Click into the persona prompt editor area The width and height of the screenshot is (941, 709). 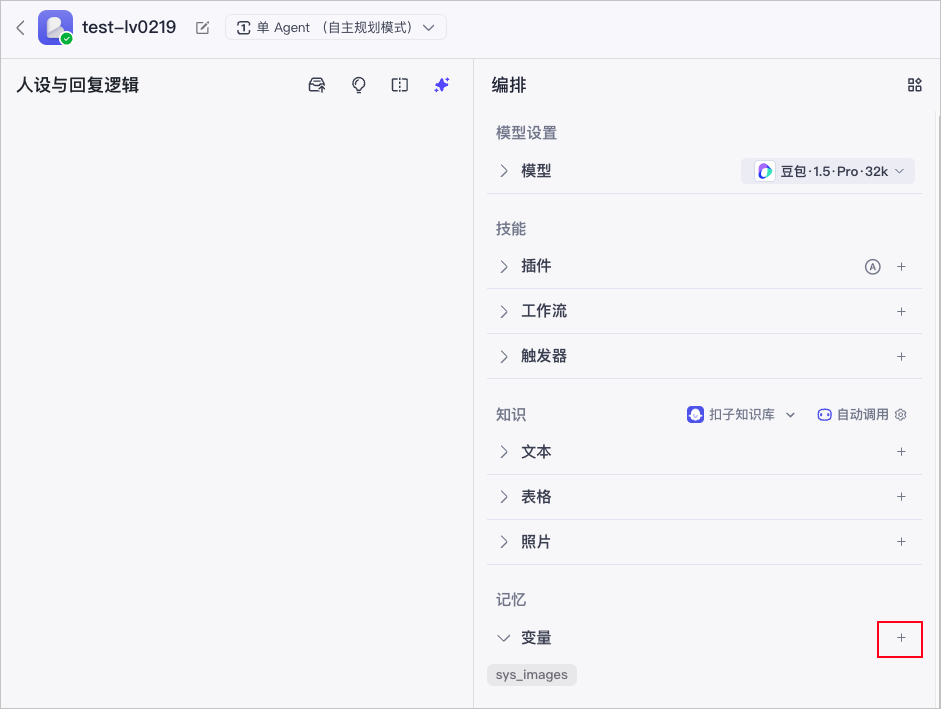point(236,402)
